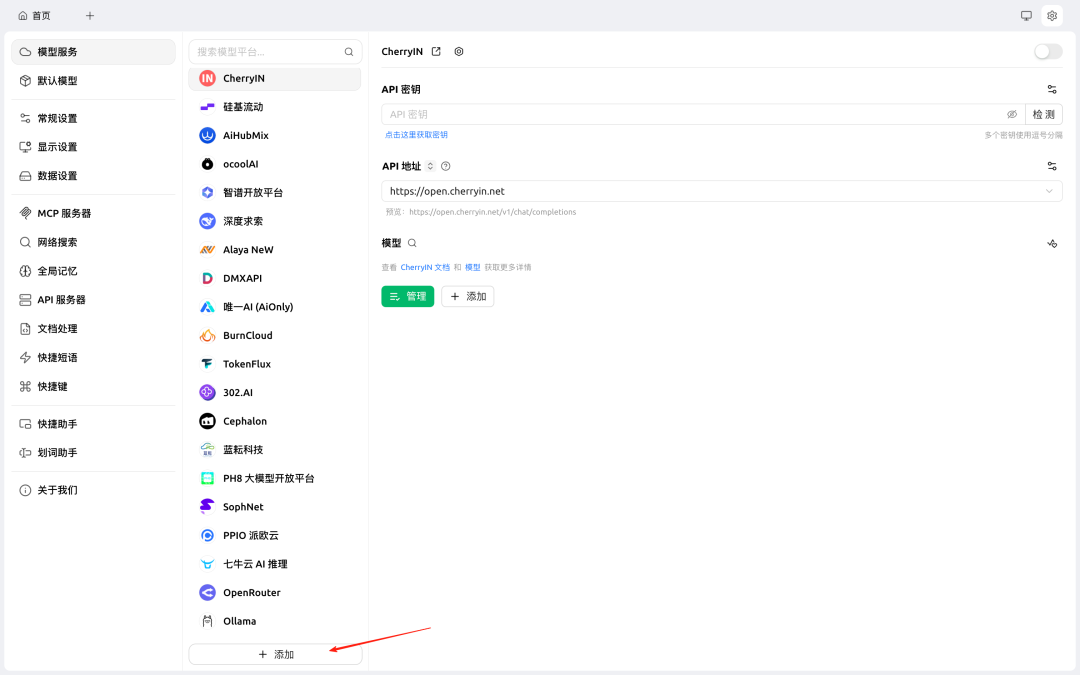Click 添加 provider button below Ollama
Image resolution: width=1080 pixels, height=675 pixels.
[x=276, y=654]
